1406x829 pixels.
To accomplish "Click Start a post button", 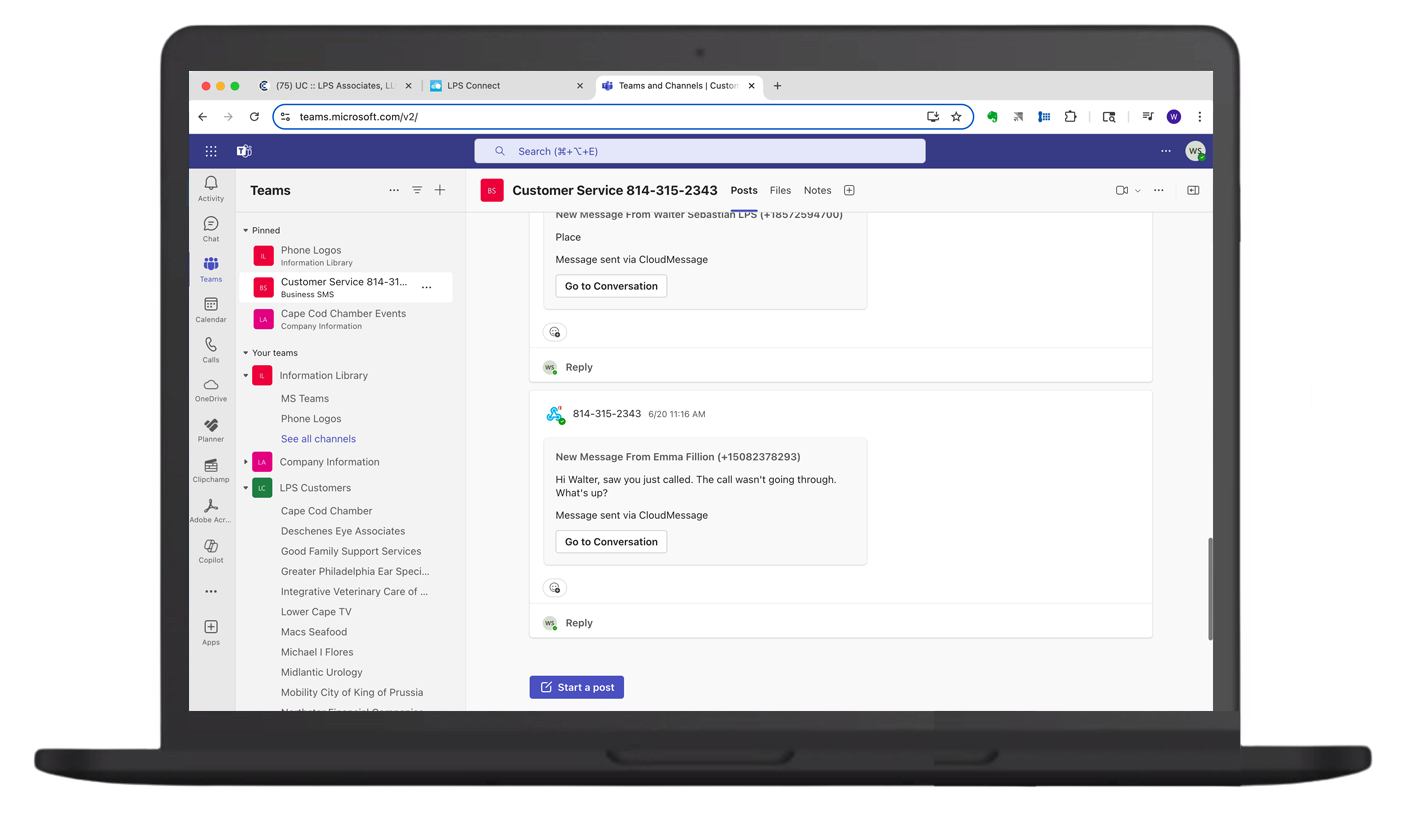I will [x=577, y=687].
